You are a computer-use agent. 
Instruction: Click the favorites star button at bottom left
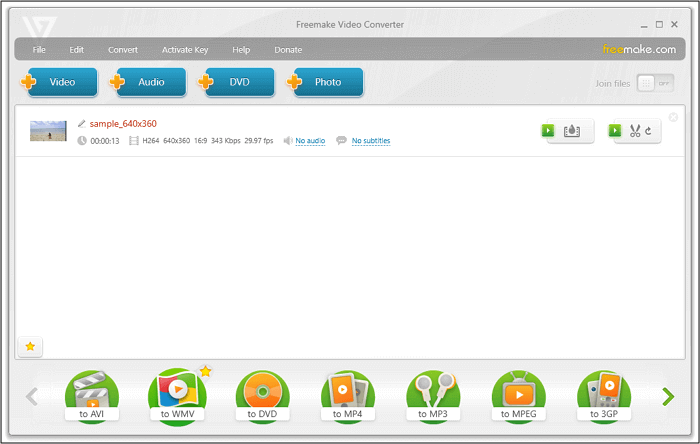30,346
